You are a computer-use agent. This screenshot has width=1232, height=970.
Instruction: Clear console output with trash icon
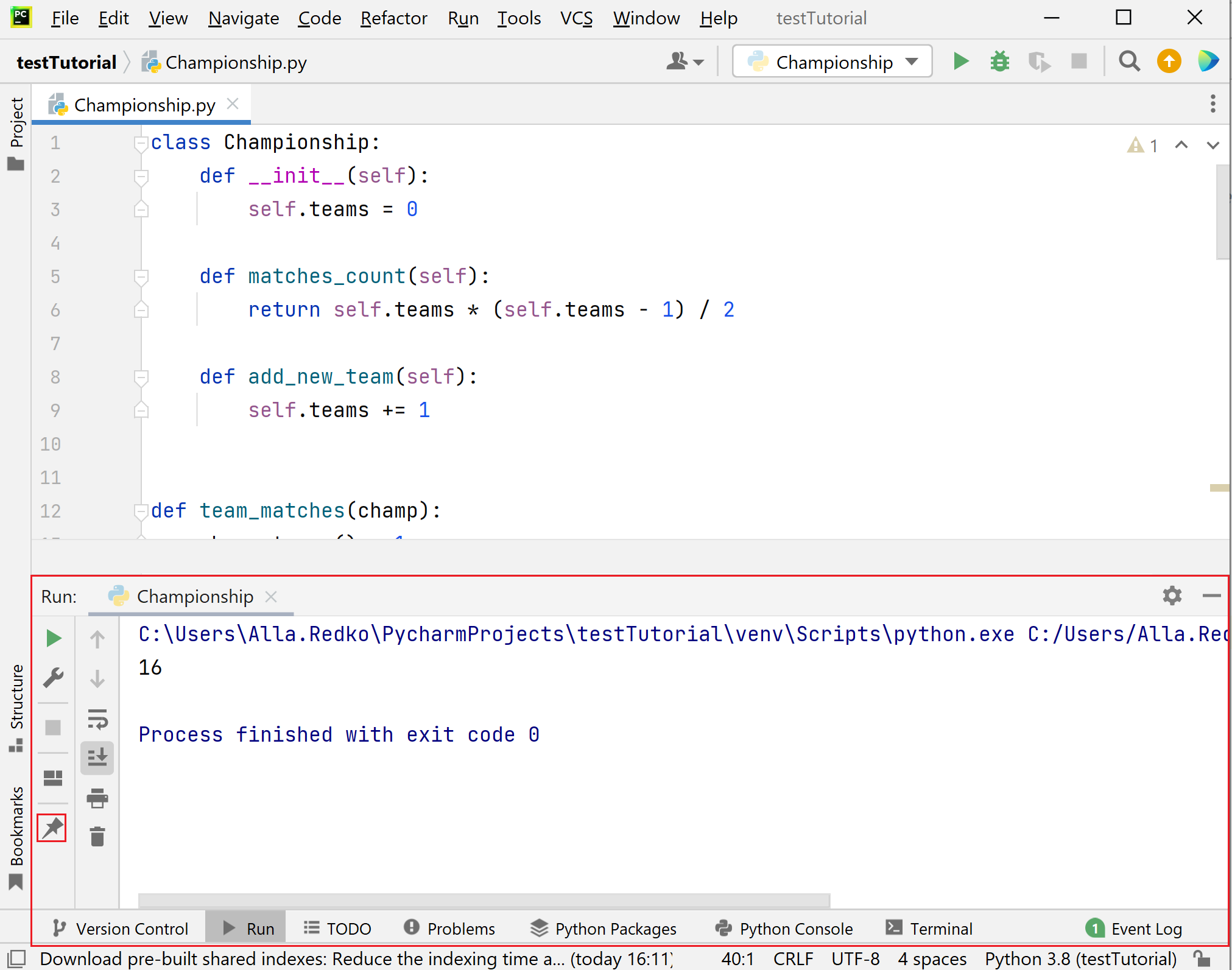(97, 837)
